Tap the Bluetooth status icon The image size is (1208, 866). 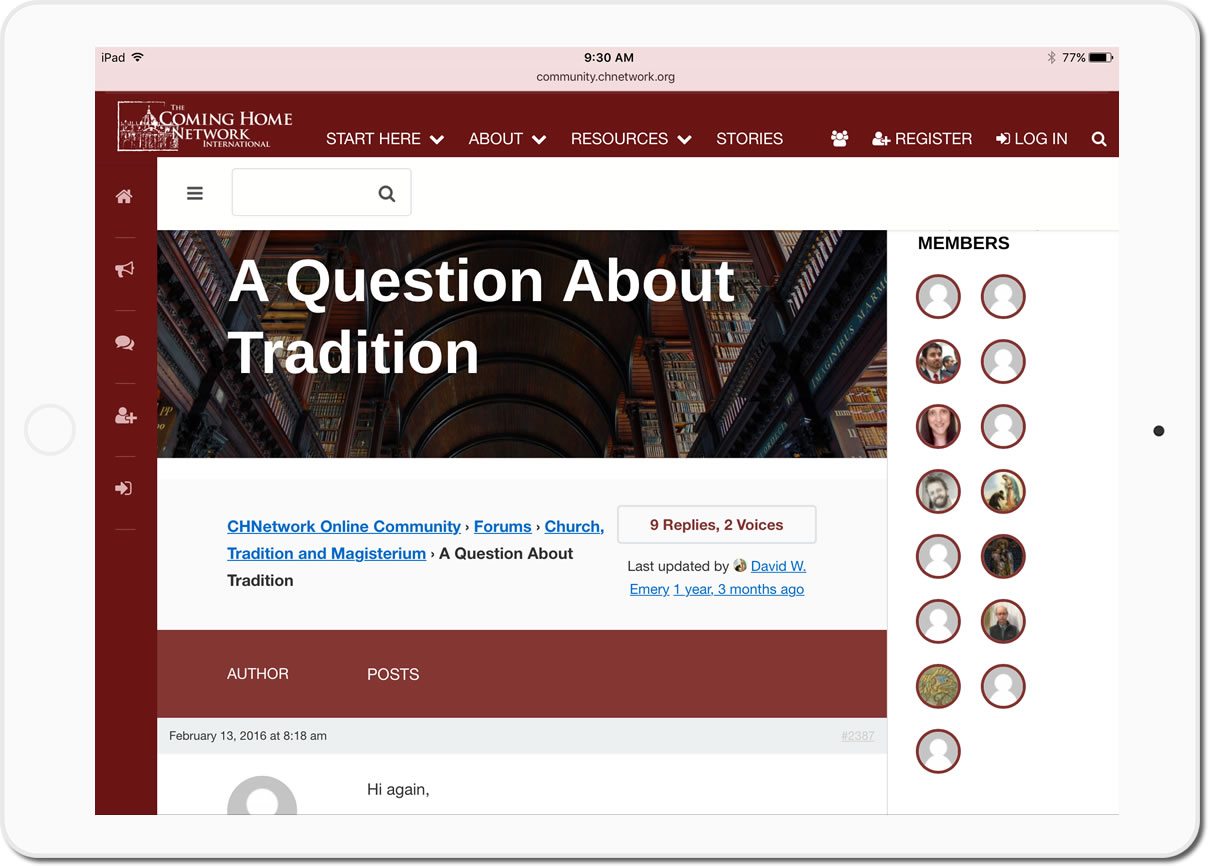coord(1051,58)
